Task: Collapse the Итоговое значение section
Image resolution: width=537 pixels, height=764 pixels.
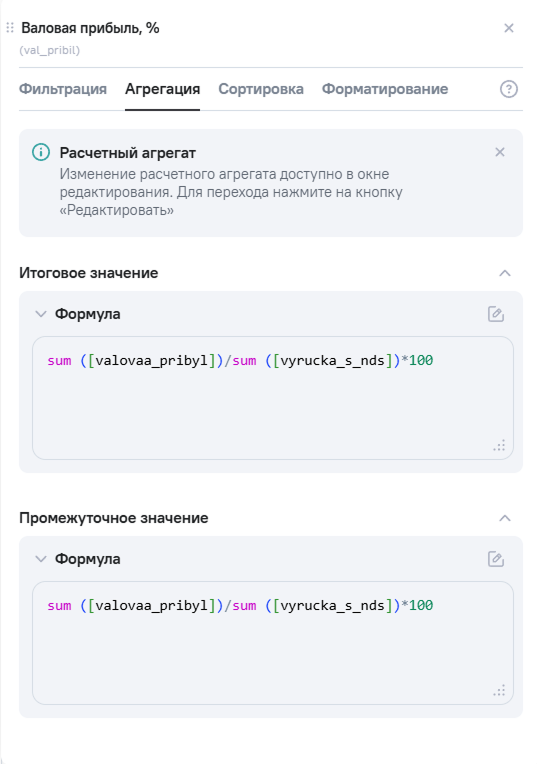Action: pos(505,273)
